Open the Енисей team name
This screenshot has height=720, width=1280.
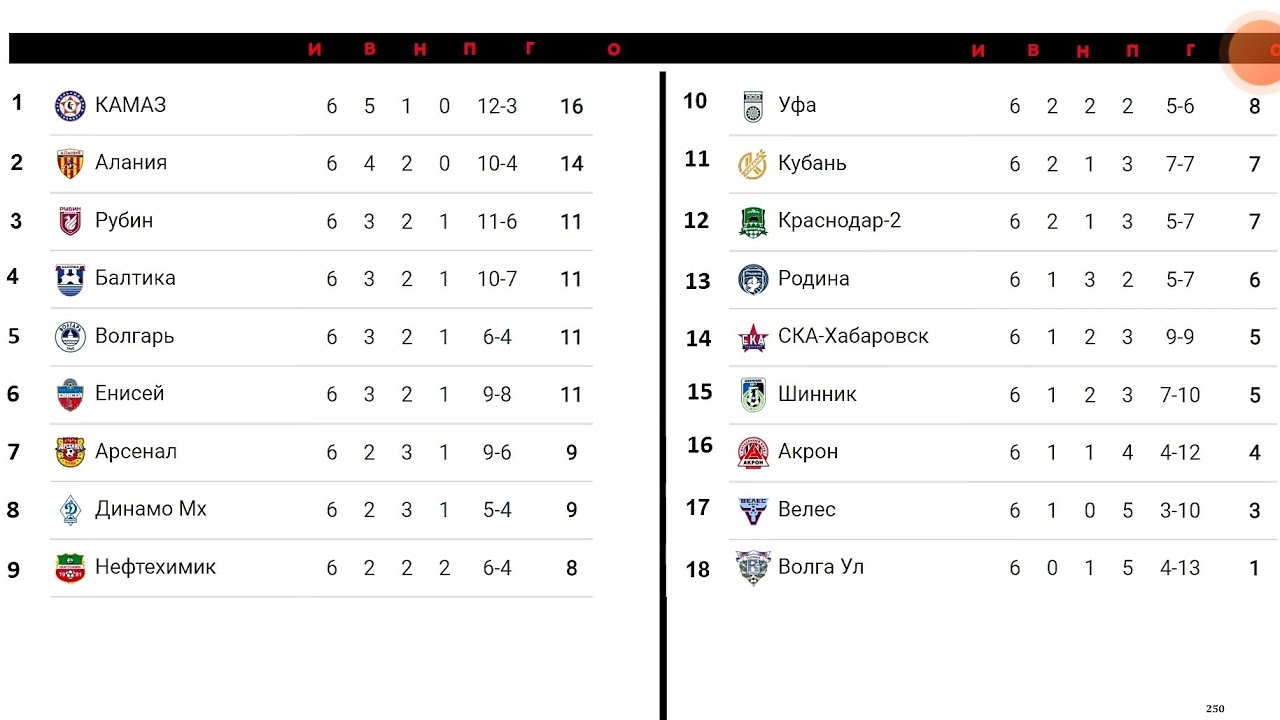coord(129,393)
